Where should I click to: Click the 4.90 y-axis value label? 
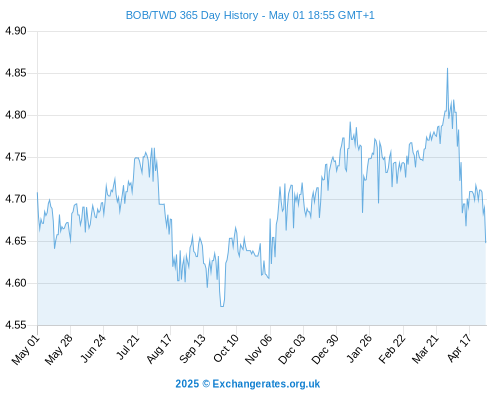click(15, 31)
